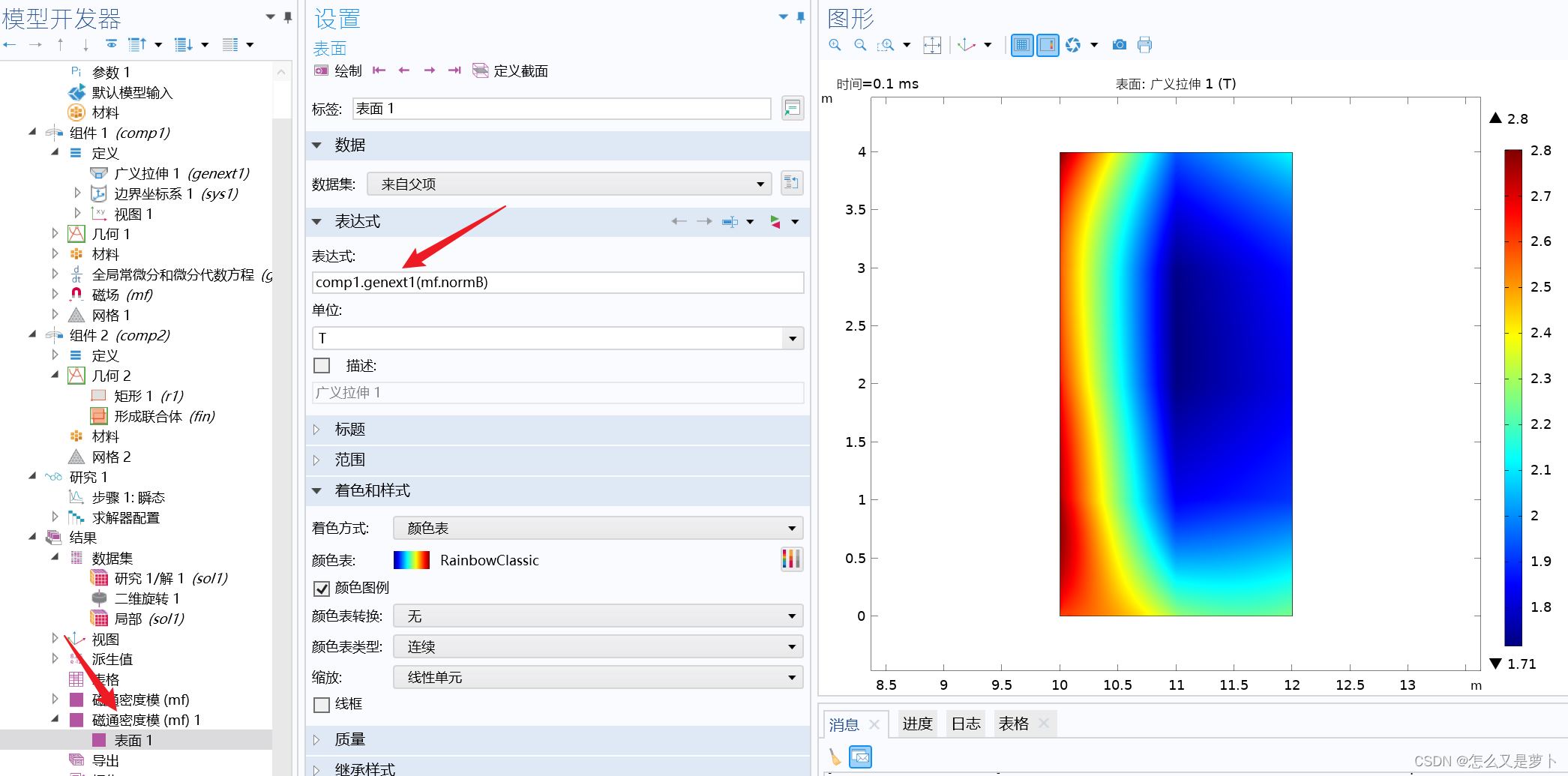
Task: Print the graphics window
Action: [x=1144, y=45]
